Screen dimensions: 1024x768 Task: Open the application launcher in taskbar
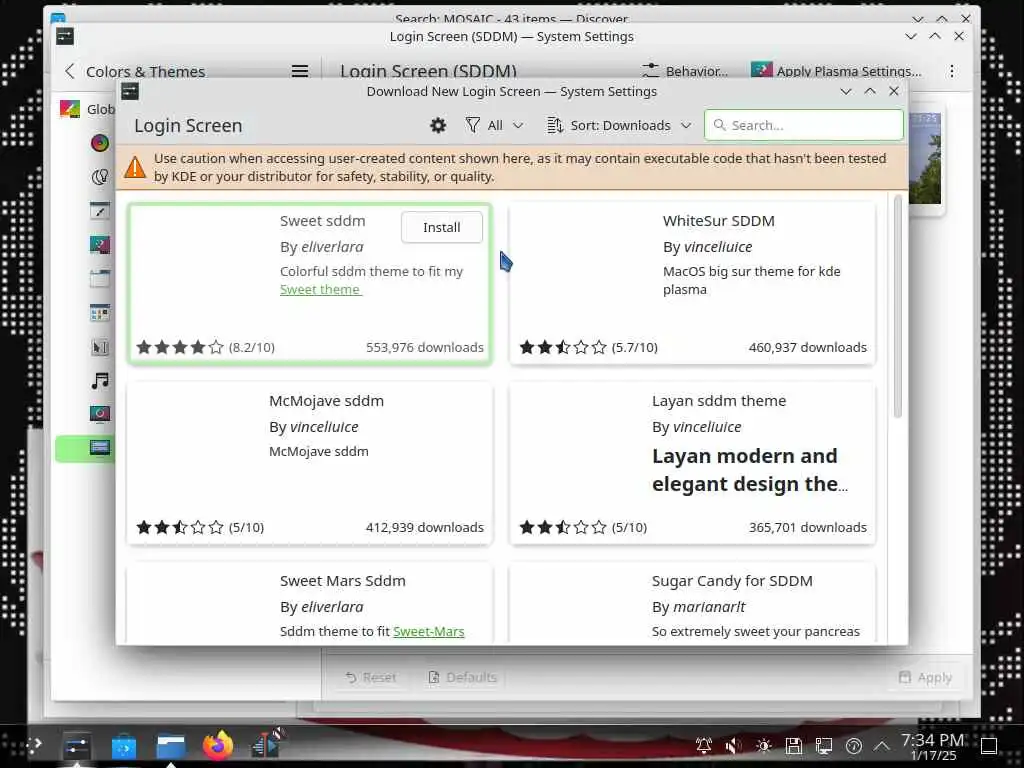pyautogui.click(x=34, y=744)
